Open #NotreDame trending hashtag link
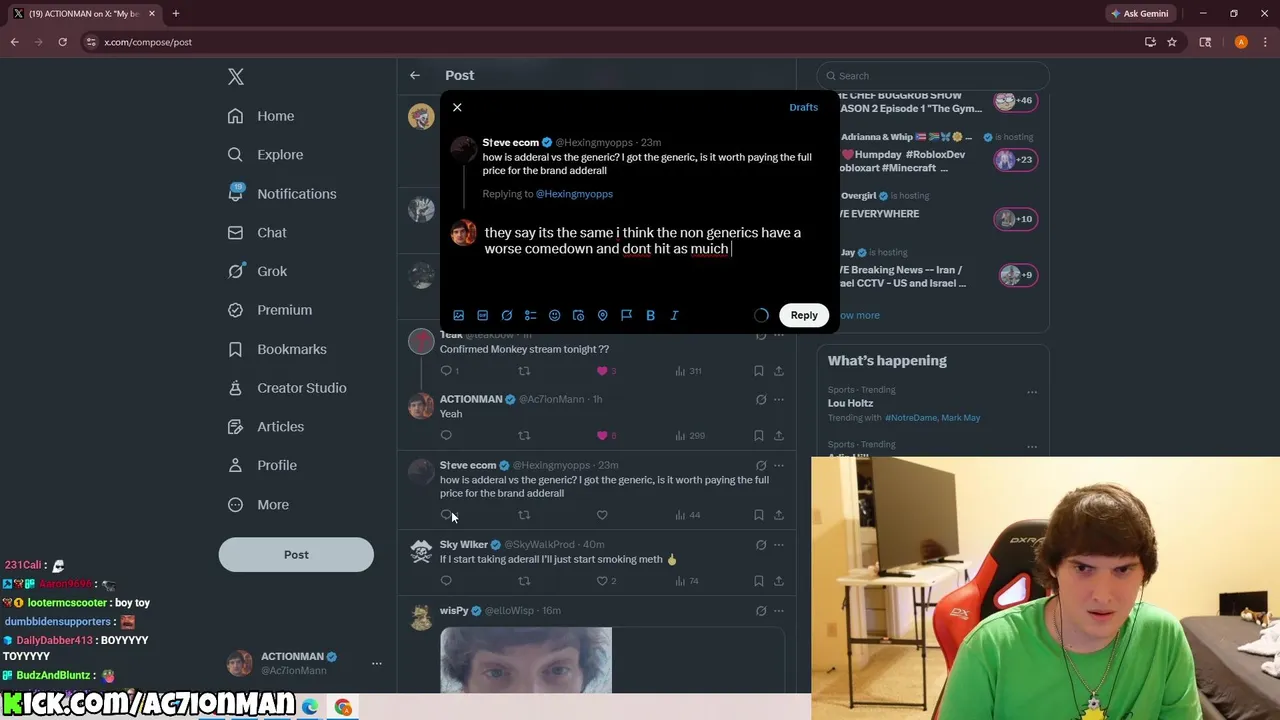This screenshot has height=720, width=1280. (912, 418)
